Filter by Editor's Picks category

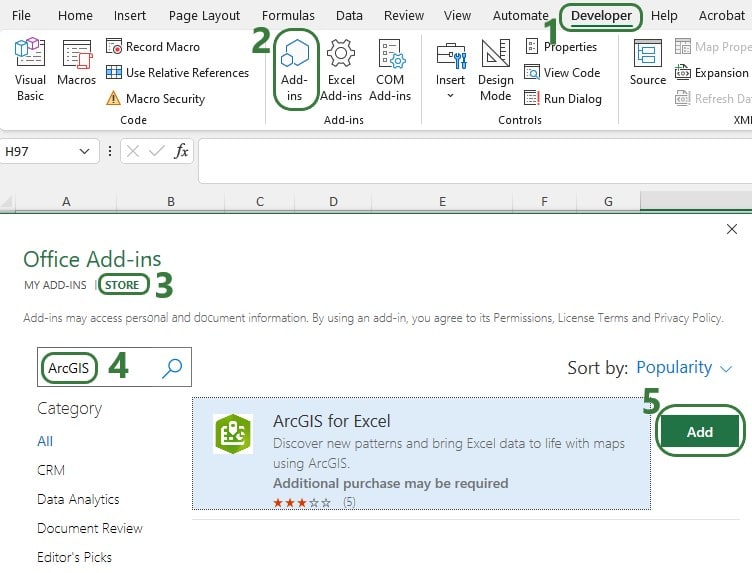74,557
